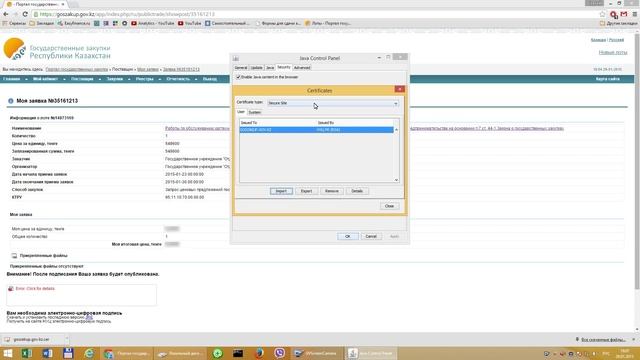Click the attached files icon
The image size is (640, 360).
coord(14,256)
